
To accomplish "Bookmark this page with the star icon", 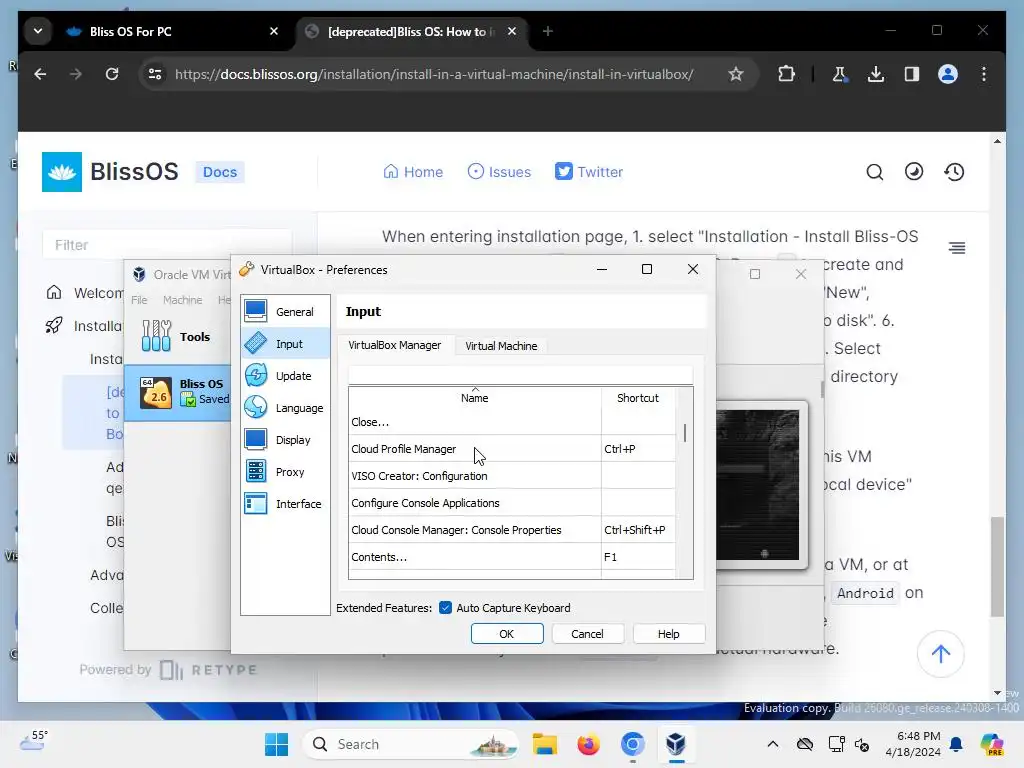I will [736, 74].
